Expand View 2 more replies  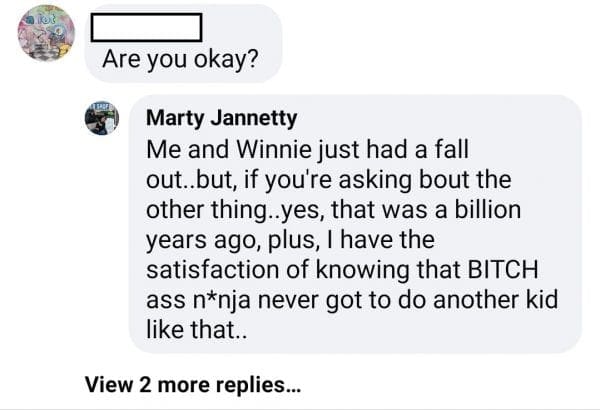193,382
